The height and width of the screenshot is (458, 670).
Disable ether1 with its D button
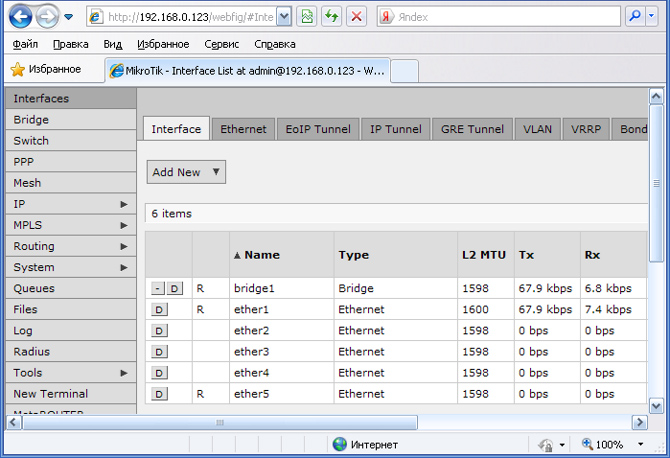(x=159, y=310)
